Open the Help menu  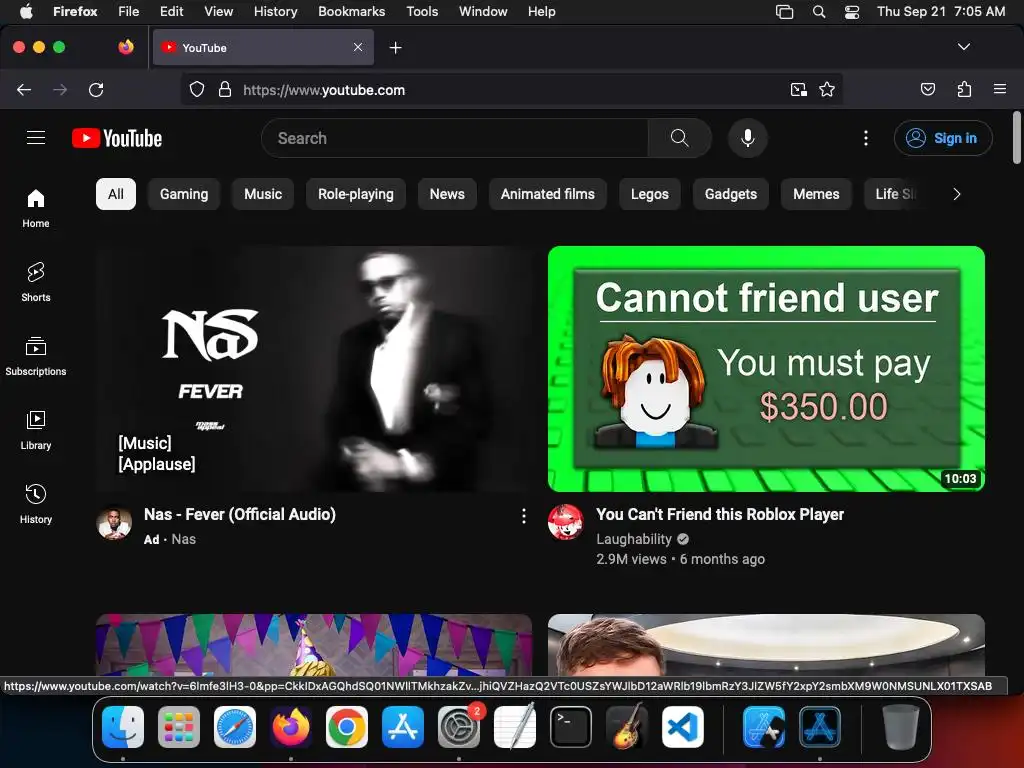click(x=541, y=12)
